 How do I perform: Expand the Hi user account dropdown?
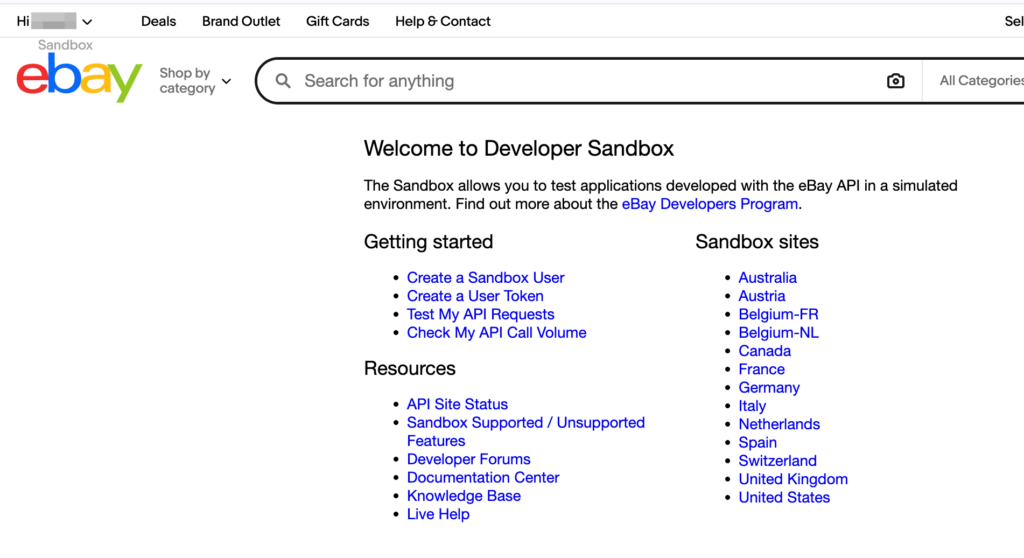point(55,22)
